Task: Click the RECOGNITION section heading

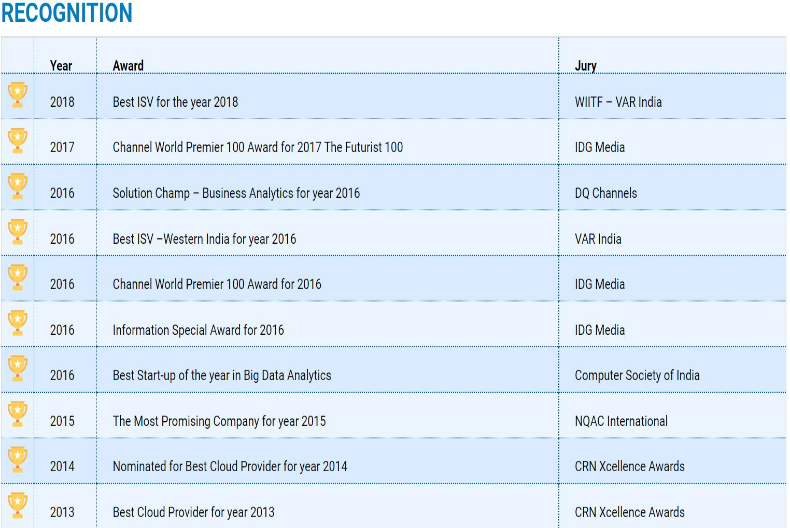Action: coord(67,14)
